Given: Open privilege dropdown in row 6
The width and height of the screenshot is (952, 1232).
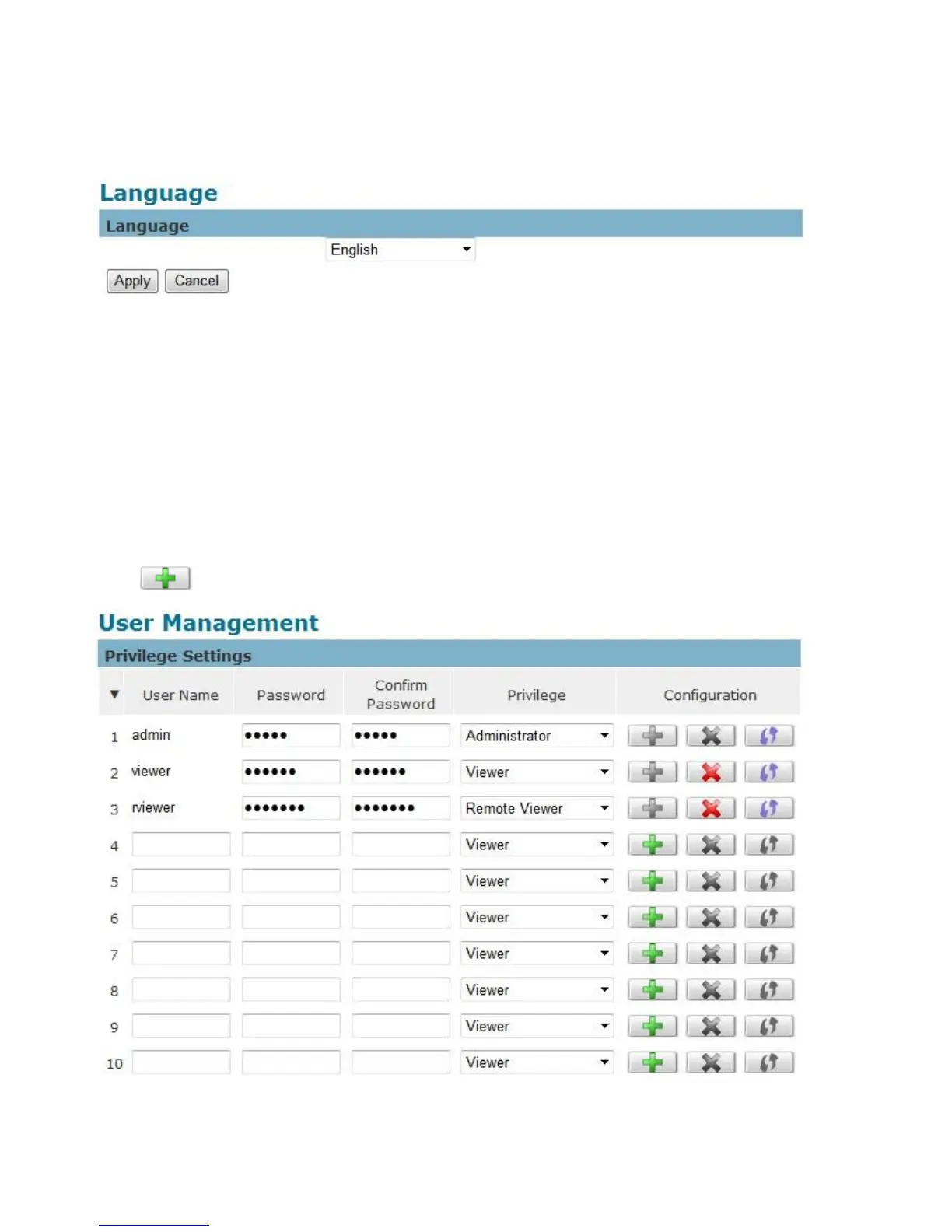Looking at the screenshot, I should coord(537,917).
